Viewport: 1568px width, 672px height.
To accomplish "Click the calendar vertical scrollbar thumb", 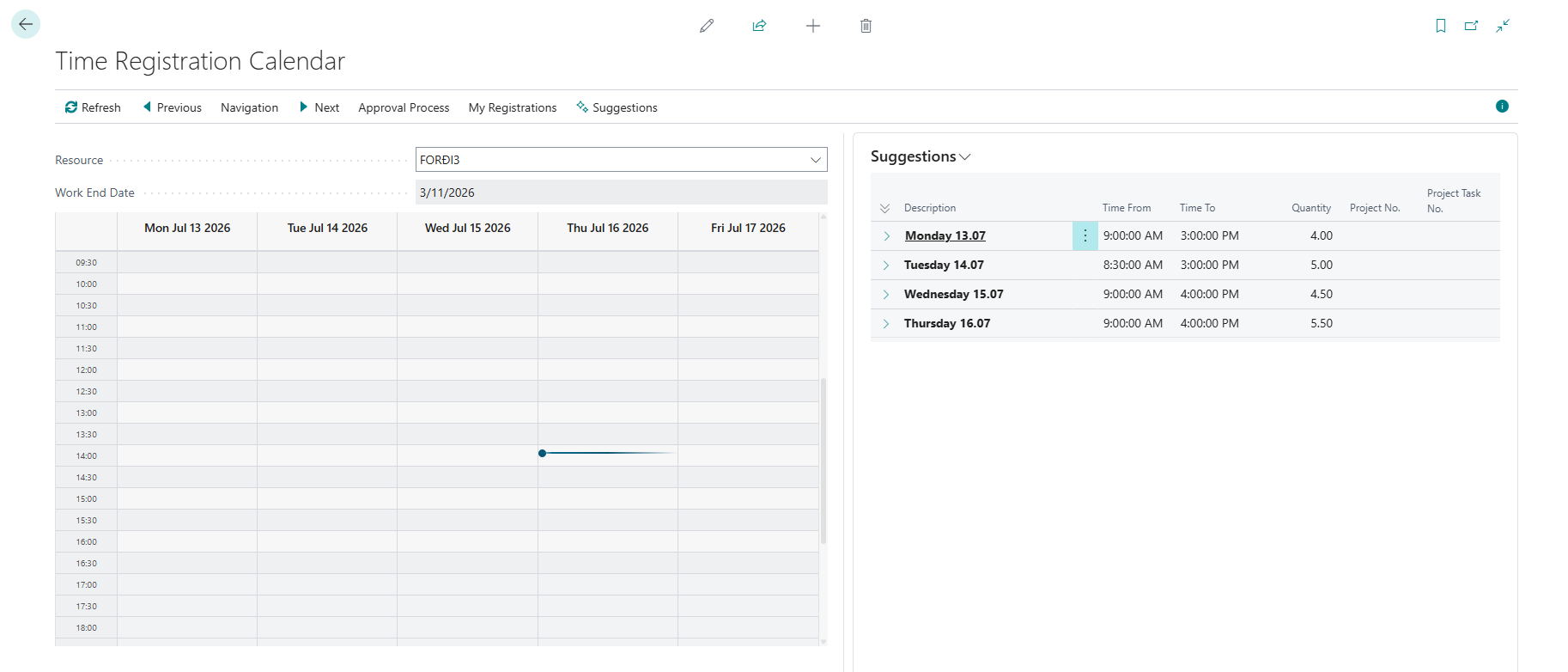I will [x=824, y=461].
